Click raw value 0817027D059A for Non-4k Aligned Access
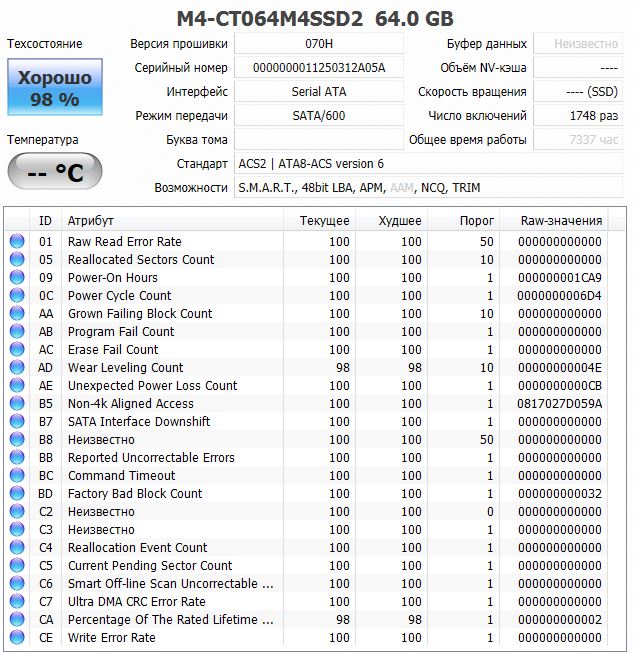Viewport: 633px width, 652px height. (x=560, y=403)
